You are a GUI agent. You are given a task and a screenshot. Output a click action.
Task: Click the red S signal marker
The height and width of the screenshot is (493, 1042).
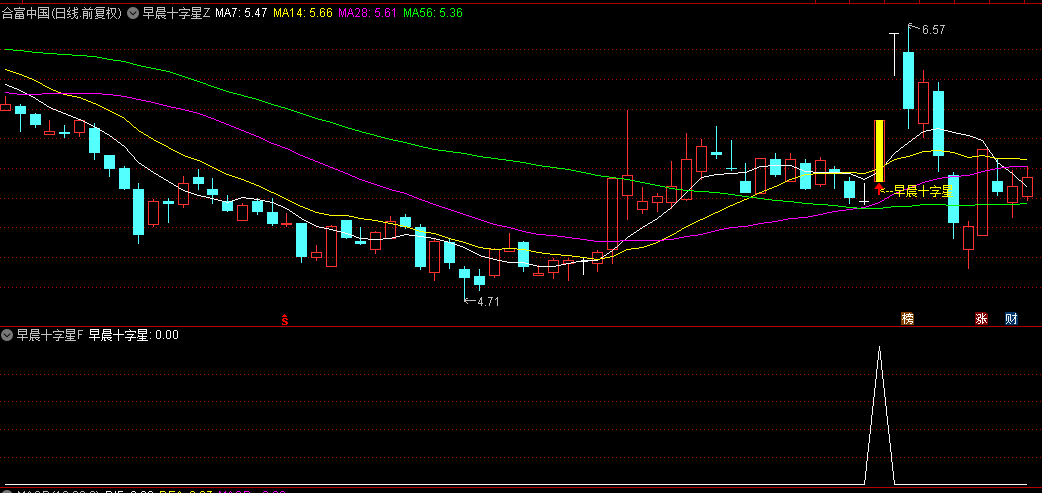285,320
